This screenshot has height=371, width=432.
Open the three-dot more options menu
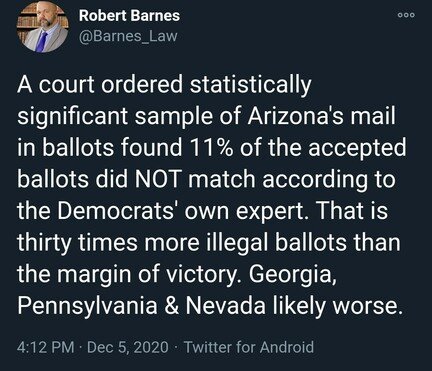coord(407,15)
